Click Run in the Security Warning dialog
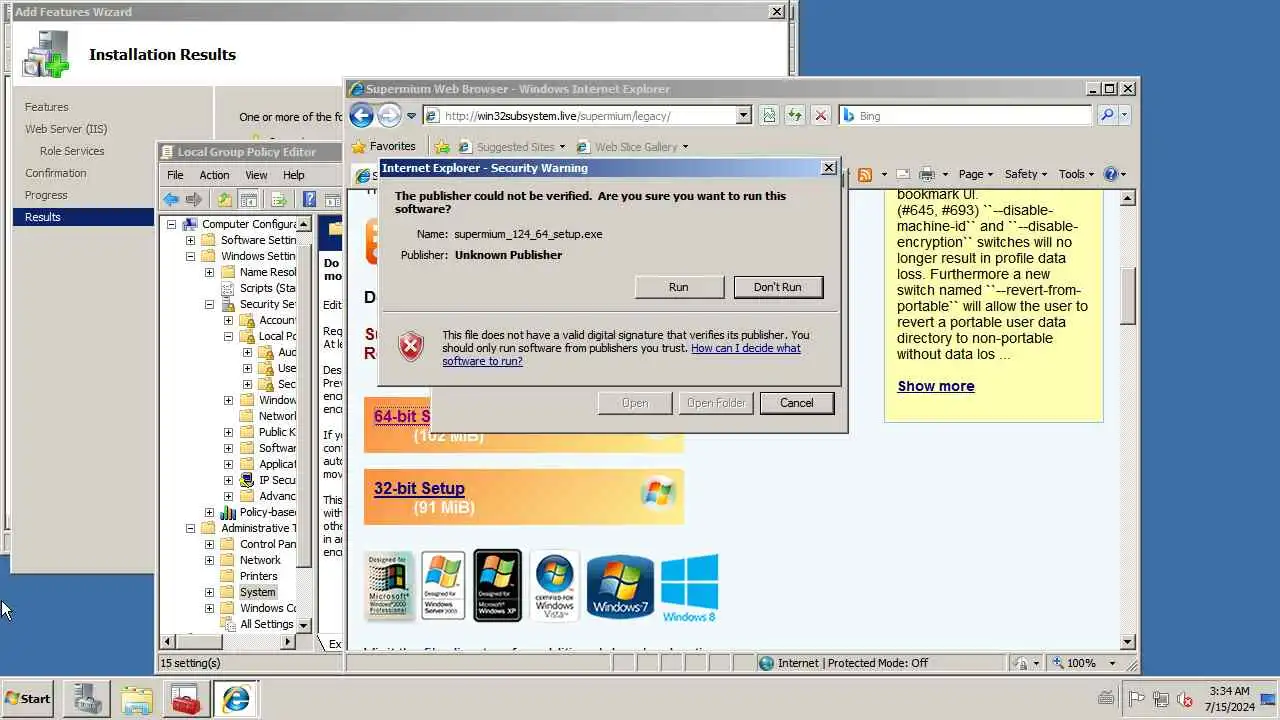The width and height of the screenshot is (1280, 720). tap(679, 287)
